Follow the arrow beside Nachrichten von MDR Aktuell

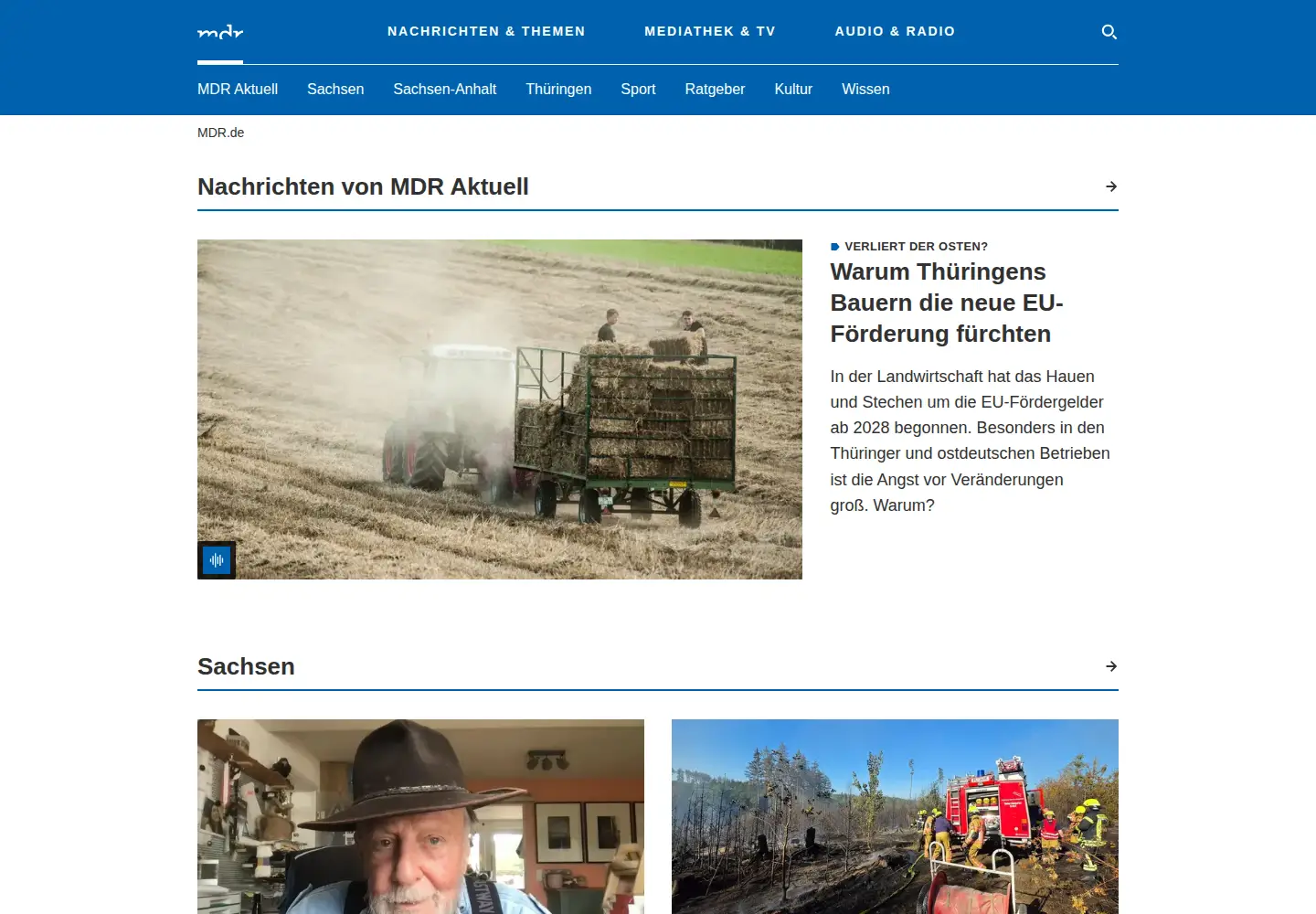(x=1111, y=186)
